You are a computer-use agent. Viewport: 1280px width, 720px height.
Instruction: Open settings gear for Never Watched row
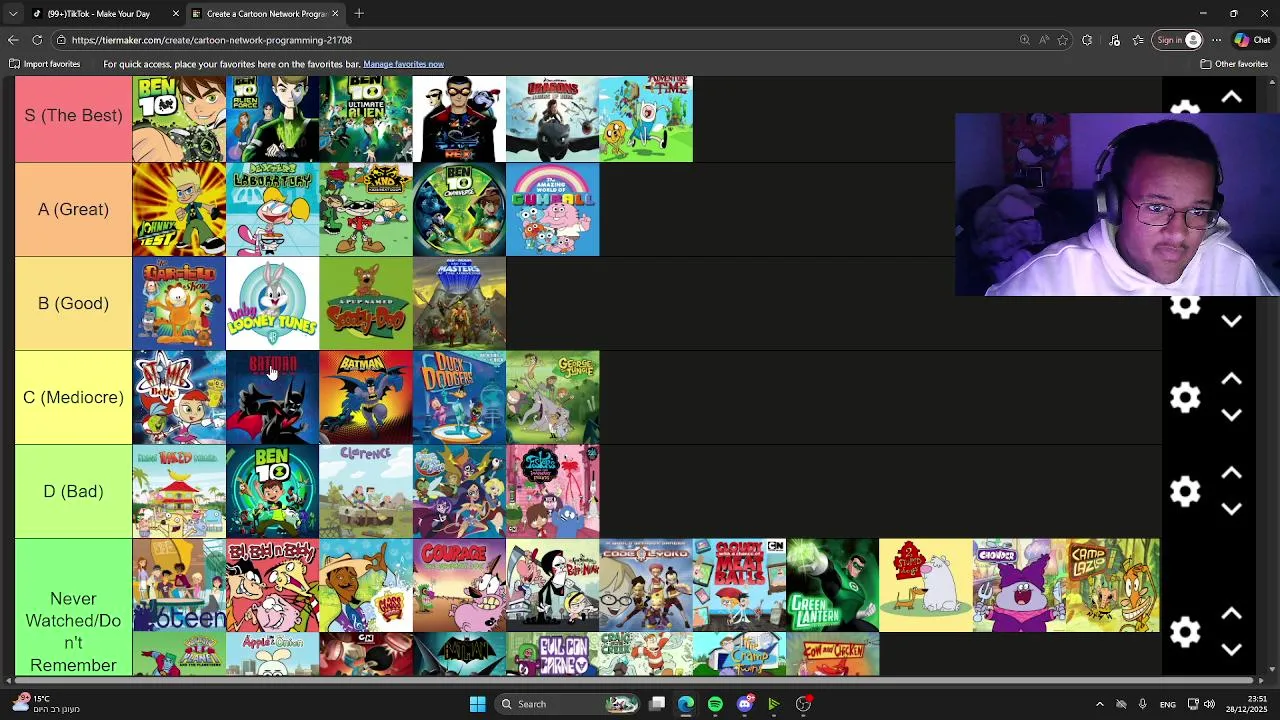tap(1185, 632)
